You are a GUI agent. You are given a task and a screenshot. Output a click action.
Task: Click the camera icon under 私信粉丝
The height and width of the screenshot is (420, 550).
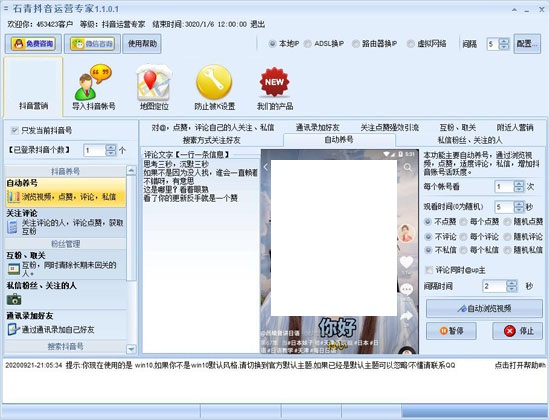14,299
